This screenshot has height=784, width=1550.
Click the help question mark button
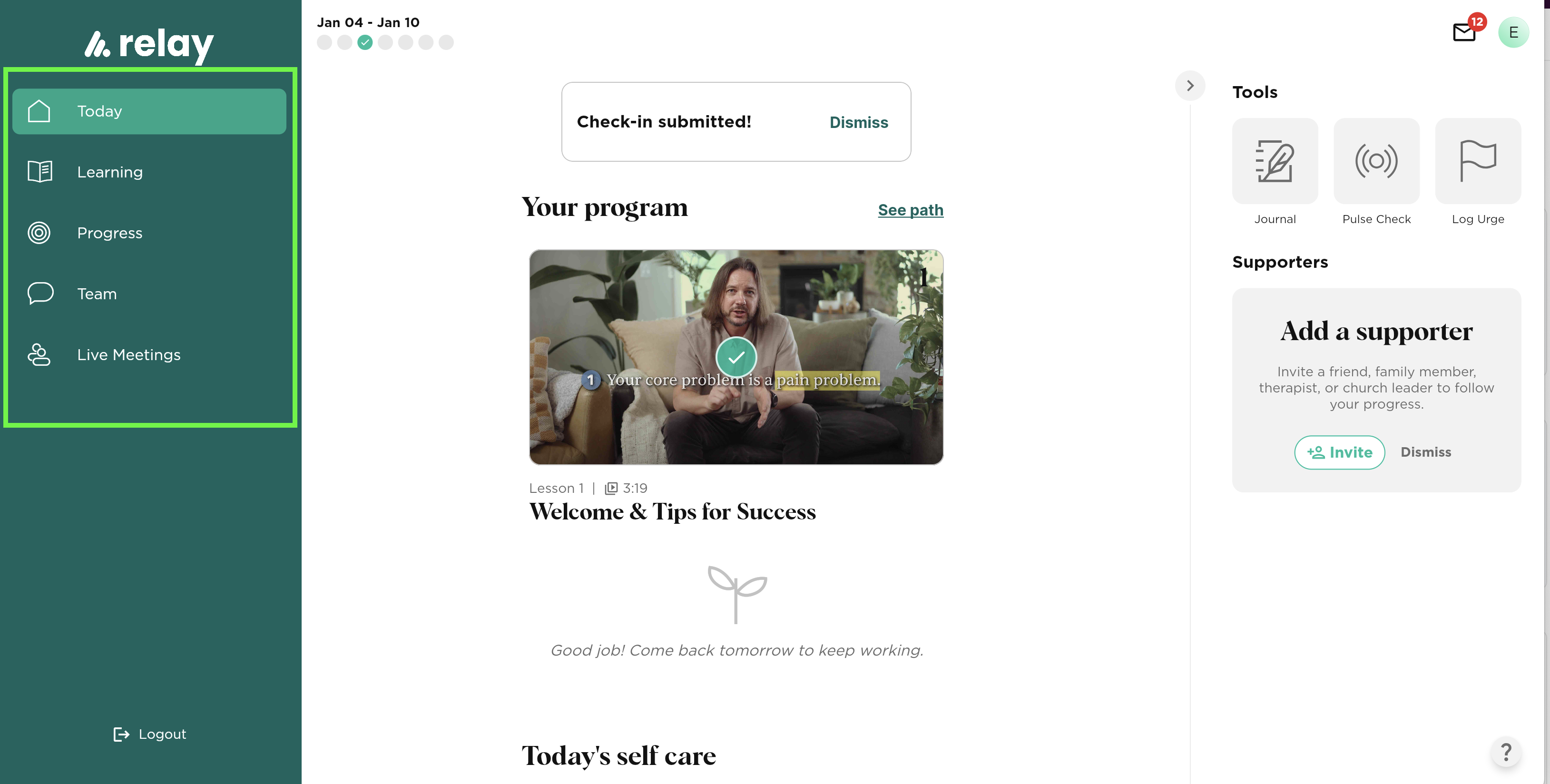[x=1505, y=752]
